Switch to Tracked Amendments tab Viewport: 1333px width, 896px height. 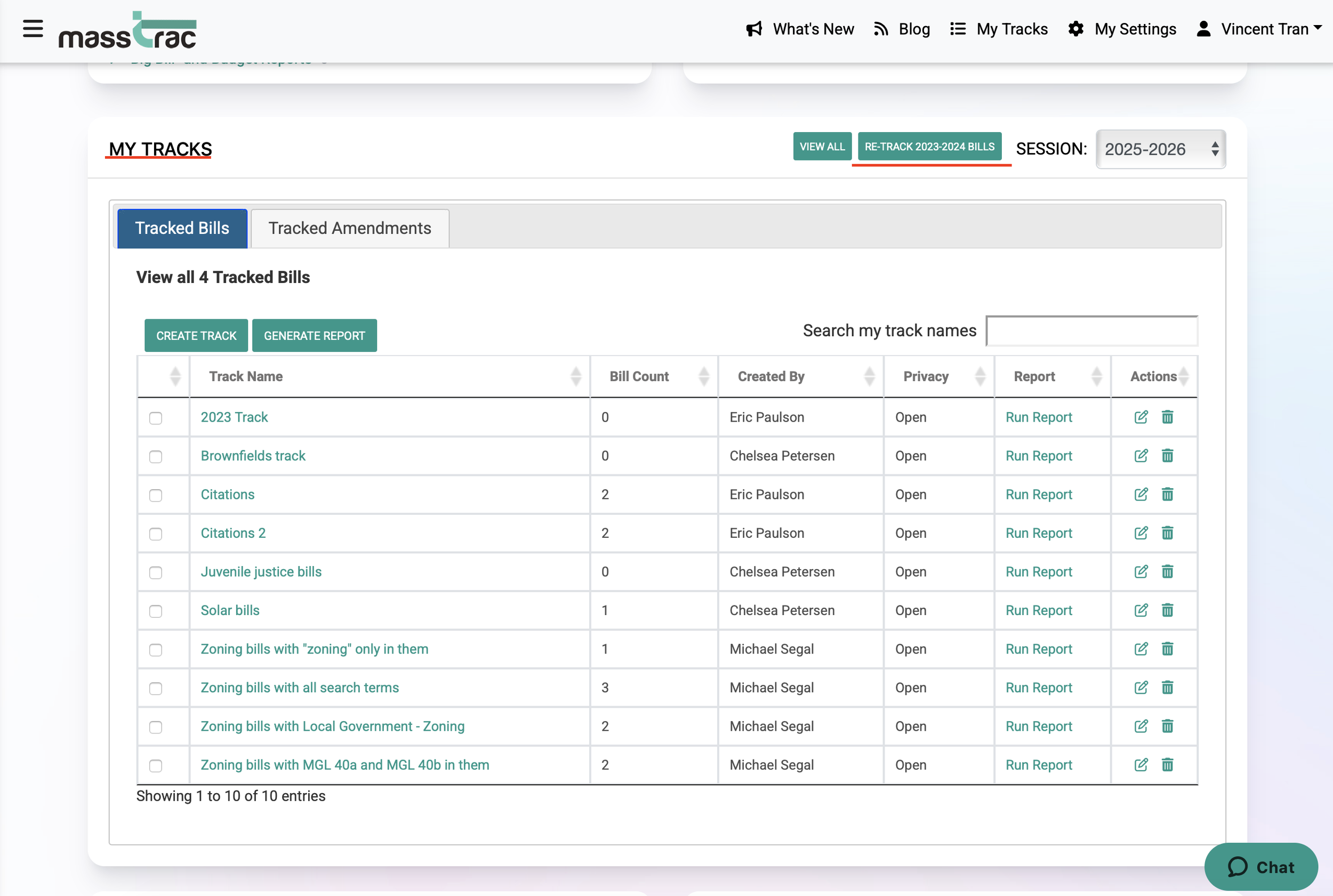(x=350, y=229)
